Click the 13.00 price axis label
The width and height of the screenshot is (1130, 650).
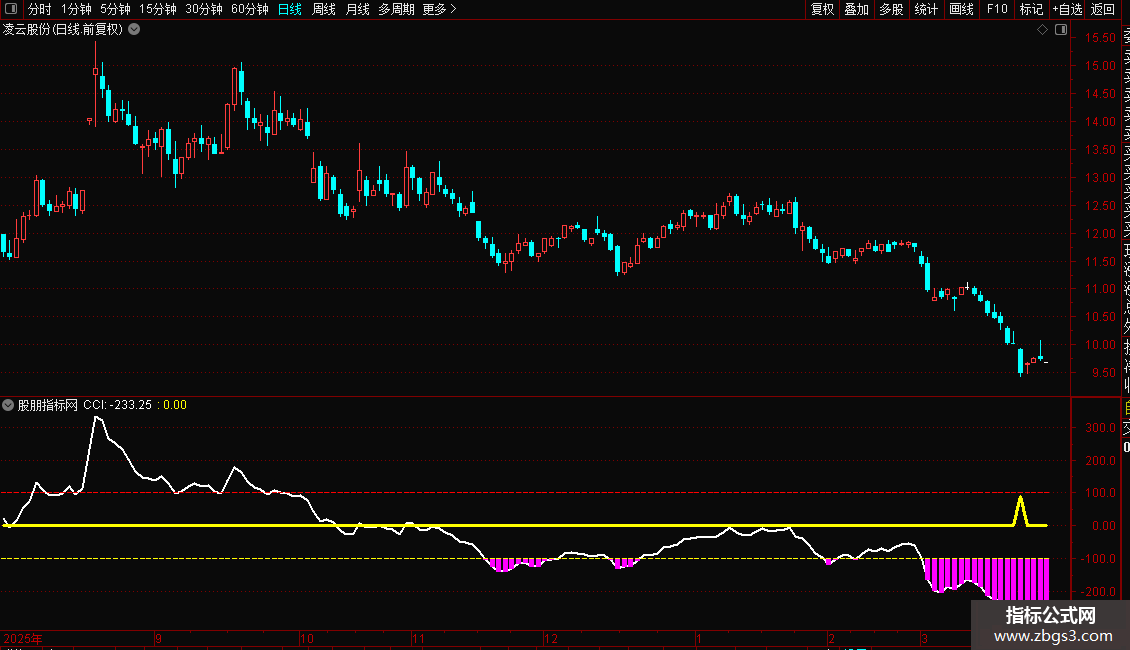(x=1100, y=178)
